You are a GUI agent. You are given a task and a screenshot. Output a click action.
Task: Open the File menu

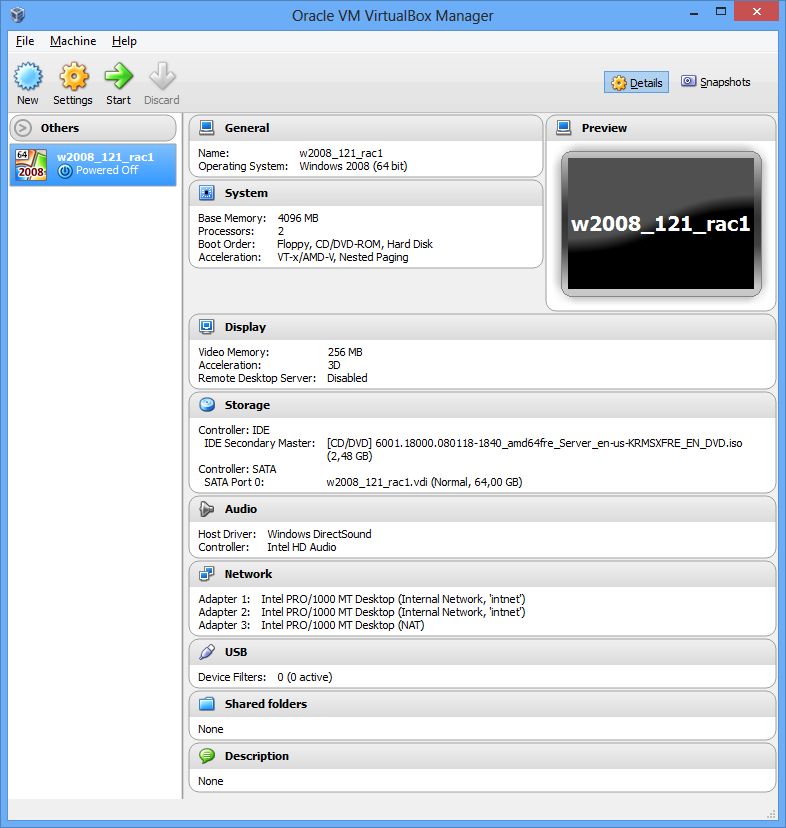pyautogui.click(x=25, y=41)
